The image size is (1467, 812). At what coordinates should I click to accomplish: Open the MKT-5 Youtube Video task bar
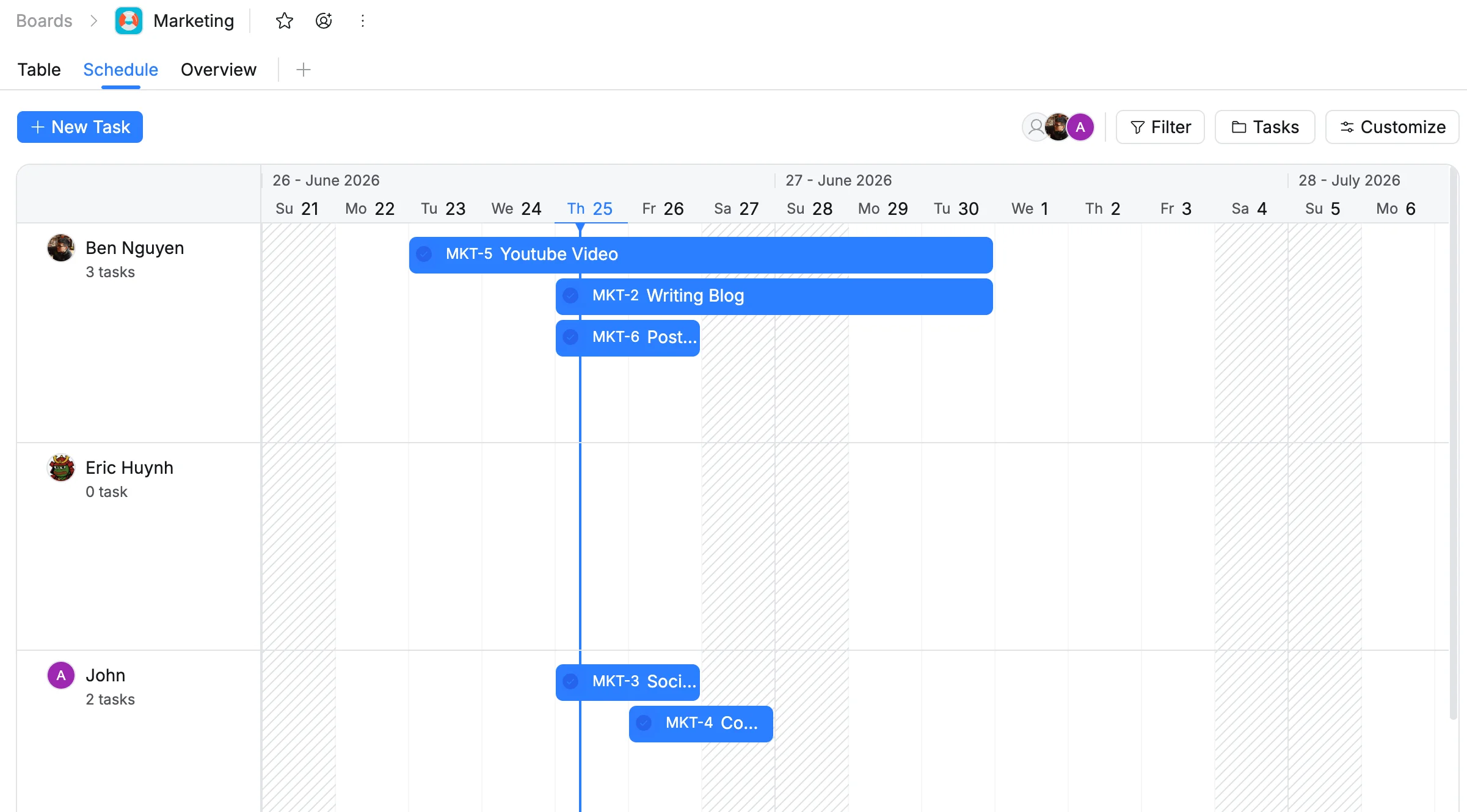click(x=701, y=255)
